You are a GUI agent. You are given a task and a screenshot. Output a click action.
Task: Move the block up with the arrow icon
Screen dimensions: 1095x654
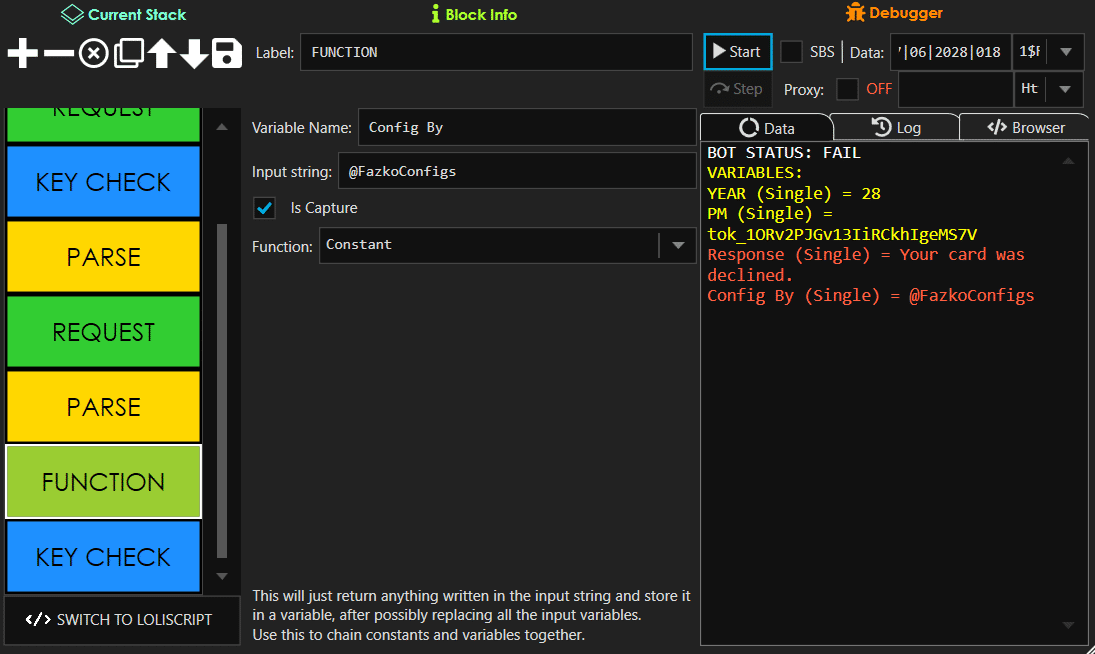coord(160,52)
